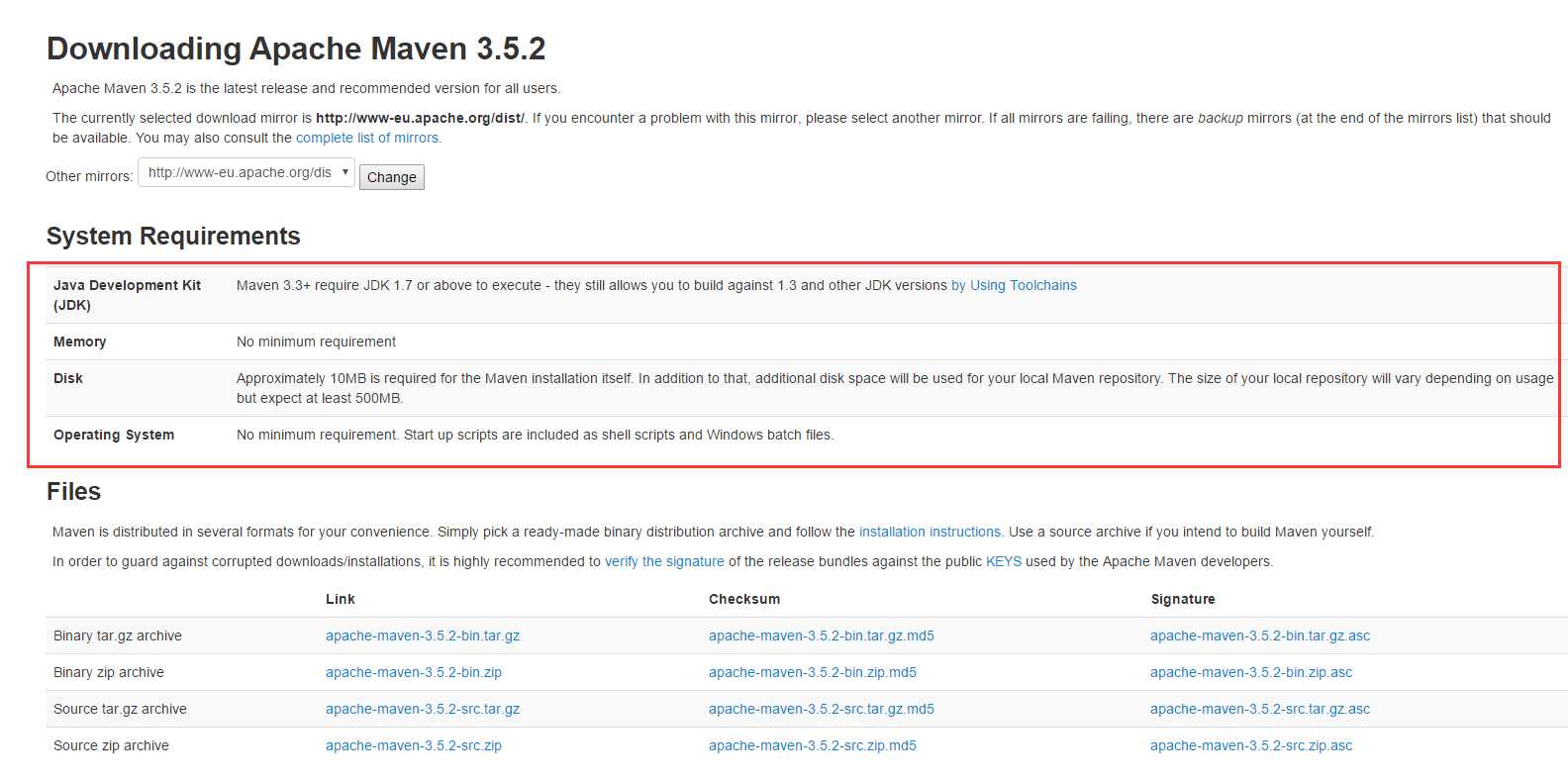The image size is (1568, 783).
Task: Open the KEYS link
Action: pos(1004,561)
